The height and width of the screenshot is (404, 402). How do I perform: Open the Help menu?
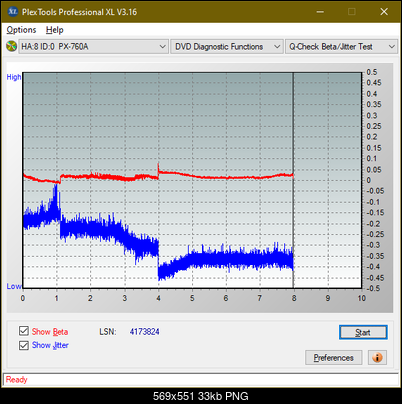tap(55, 30)
